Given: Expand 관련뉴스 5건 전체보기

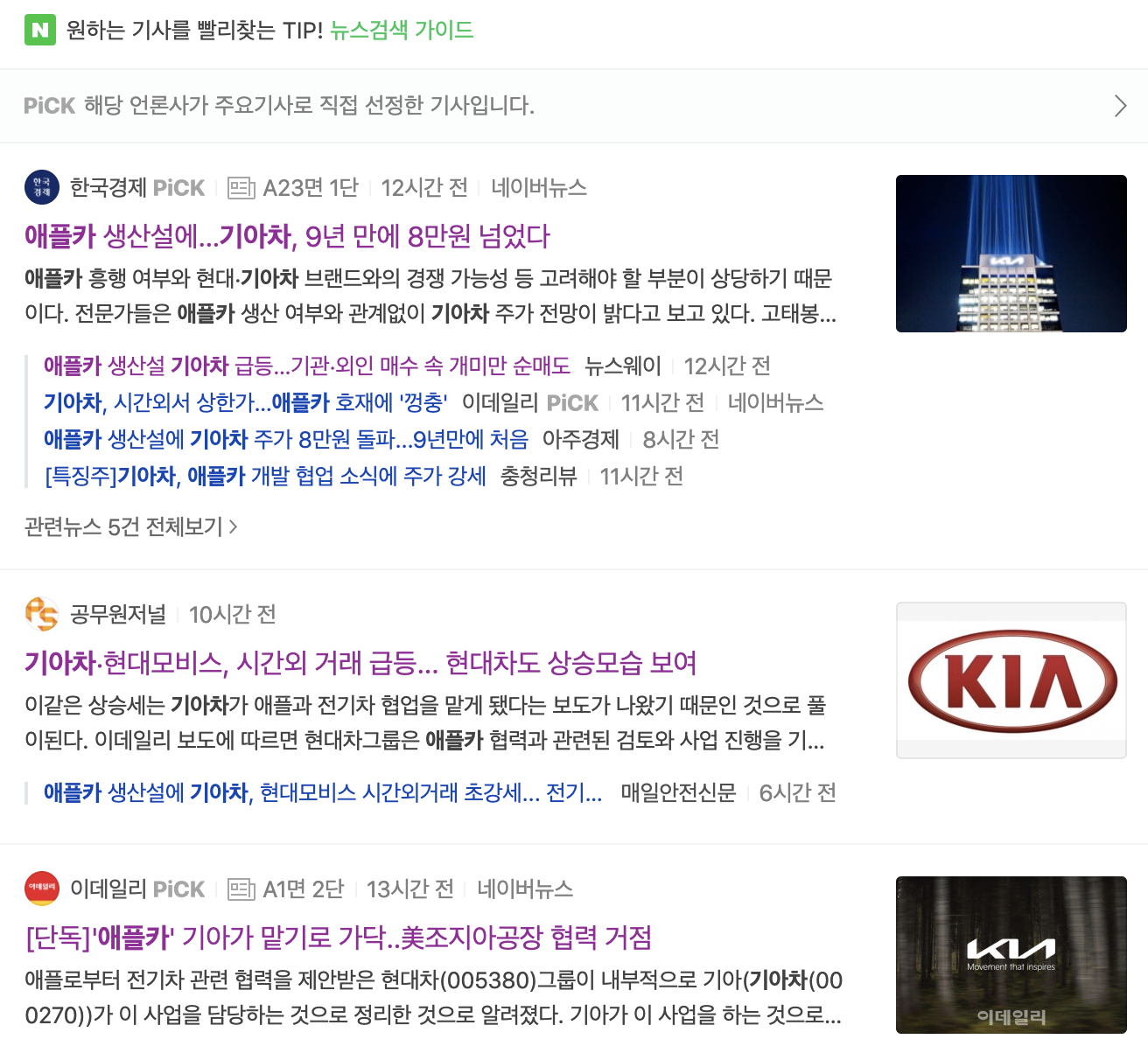Looking at the screenshot, I should (131, 527).
